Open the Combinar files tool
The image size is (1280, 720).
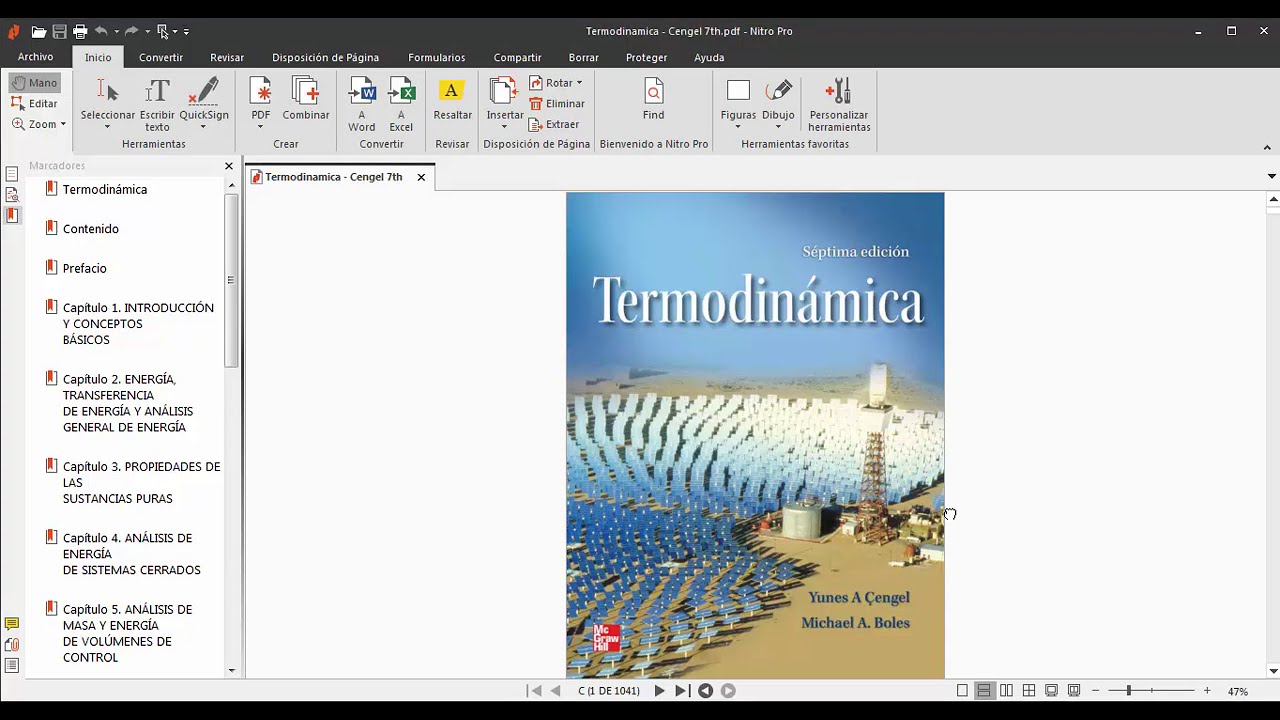(306, 99)
